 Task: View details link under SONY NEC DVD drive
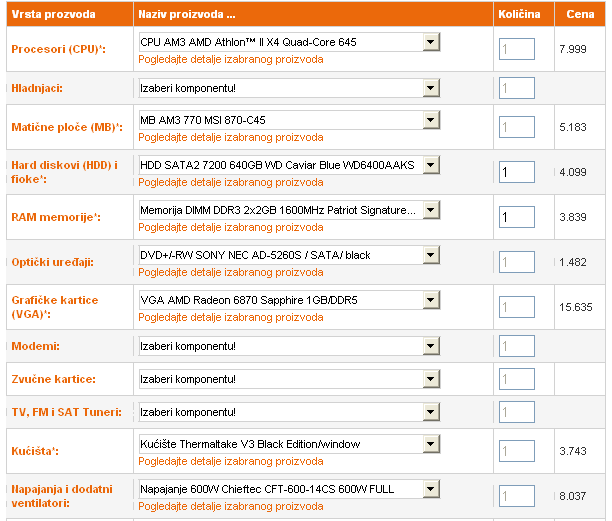(231, 272)
